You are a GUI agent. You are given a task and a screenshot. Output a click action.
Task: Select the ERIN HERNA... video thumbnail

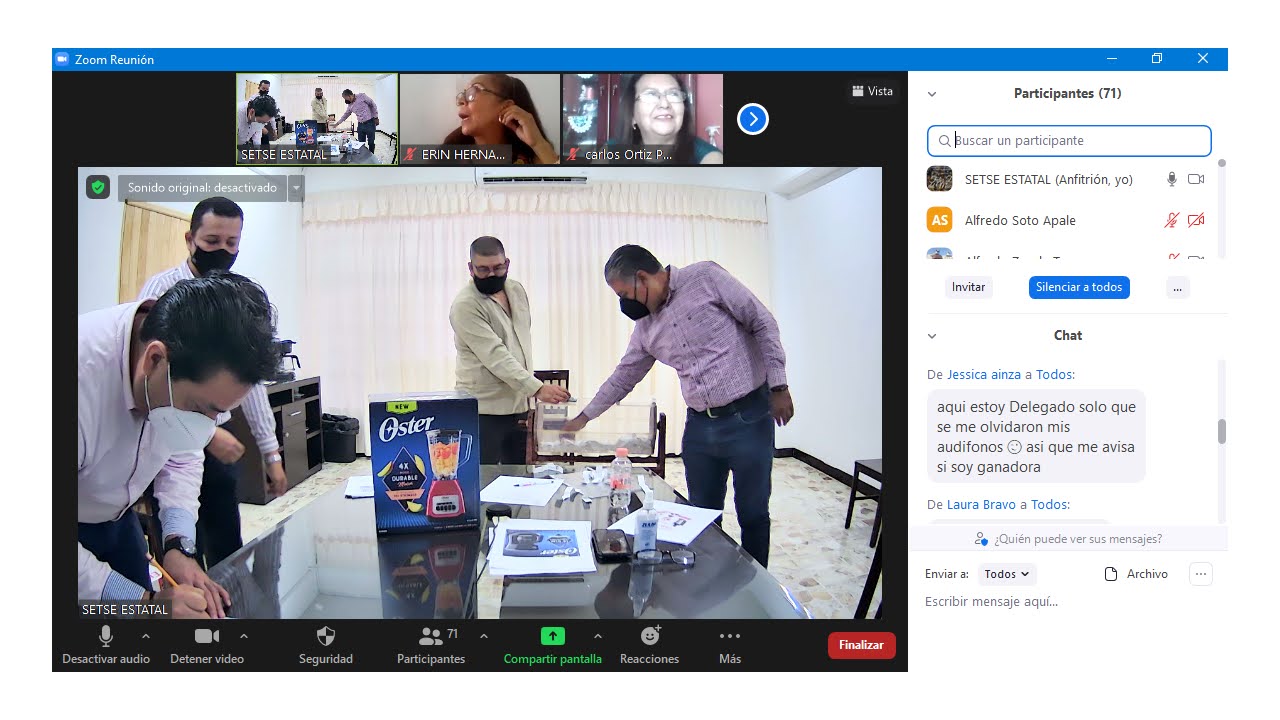[x=479, y=119]
